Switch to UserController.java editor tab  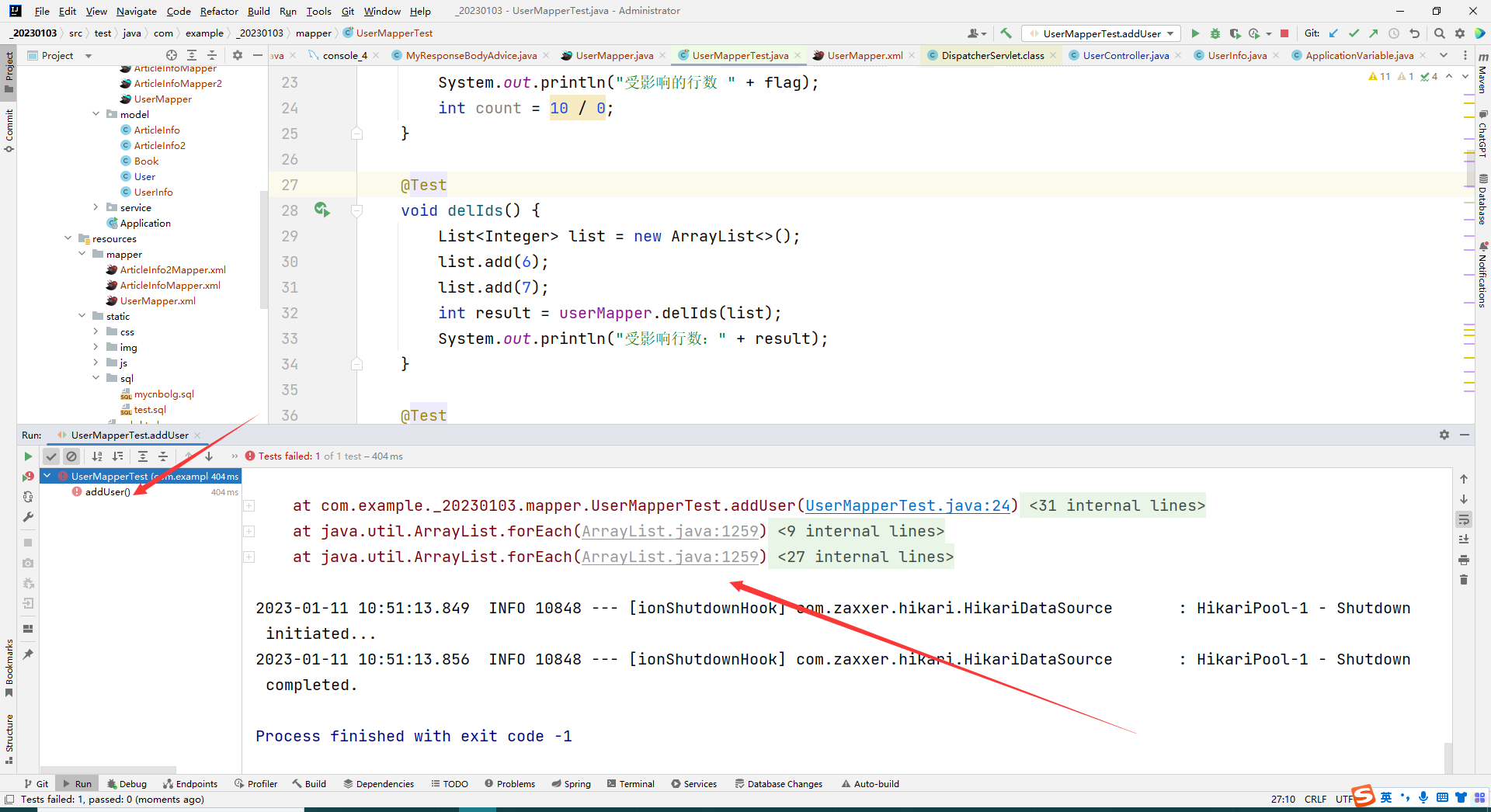click(1125, 55)
